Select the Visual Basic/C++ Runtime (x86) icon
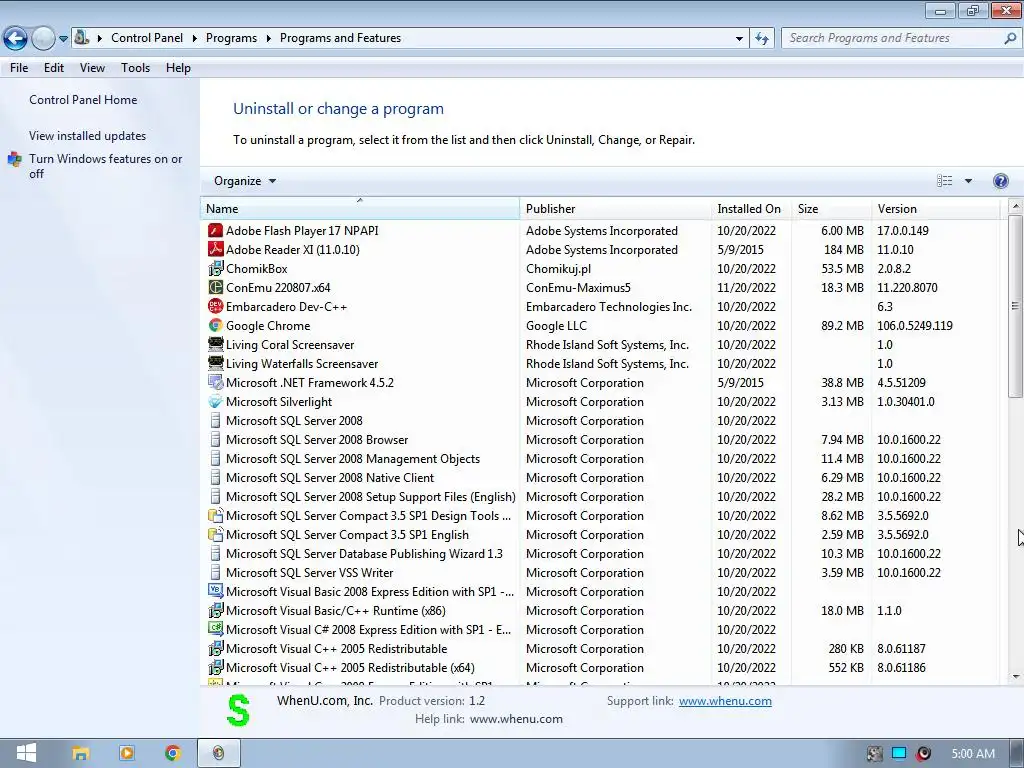The width and height of the screenshot is (1024, 768). pos(215,611)
